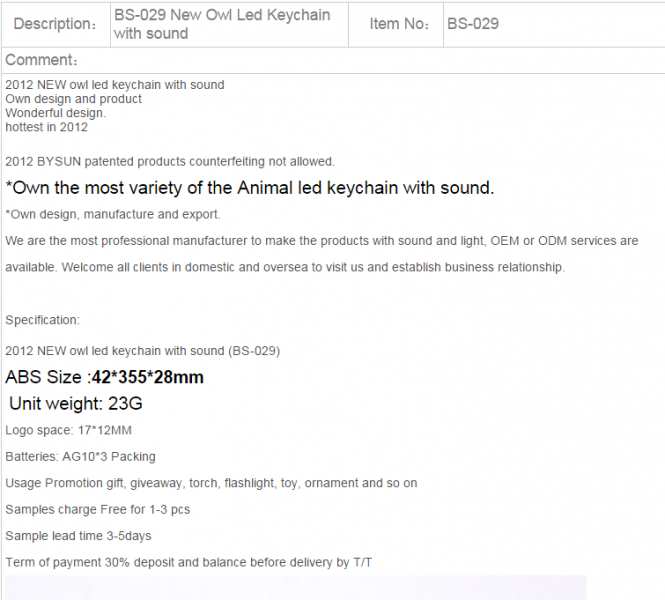Viewport: 665px width, 600px height.
Task: Click the Usage Promotion gift line
Action: point(211,483)
